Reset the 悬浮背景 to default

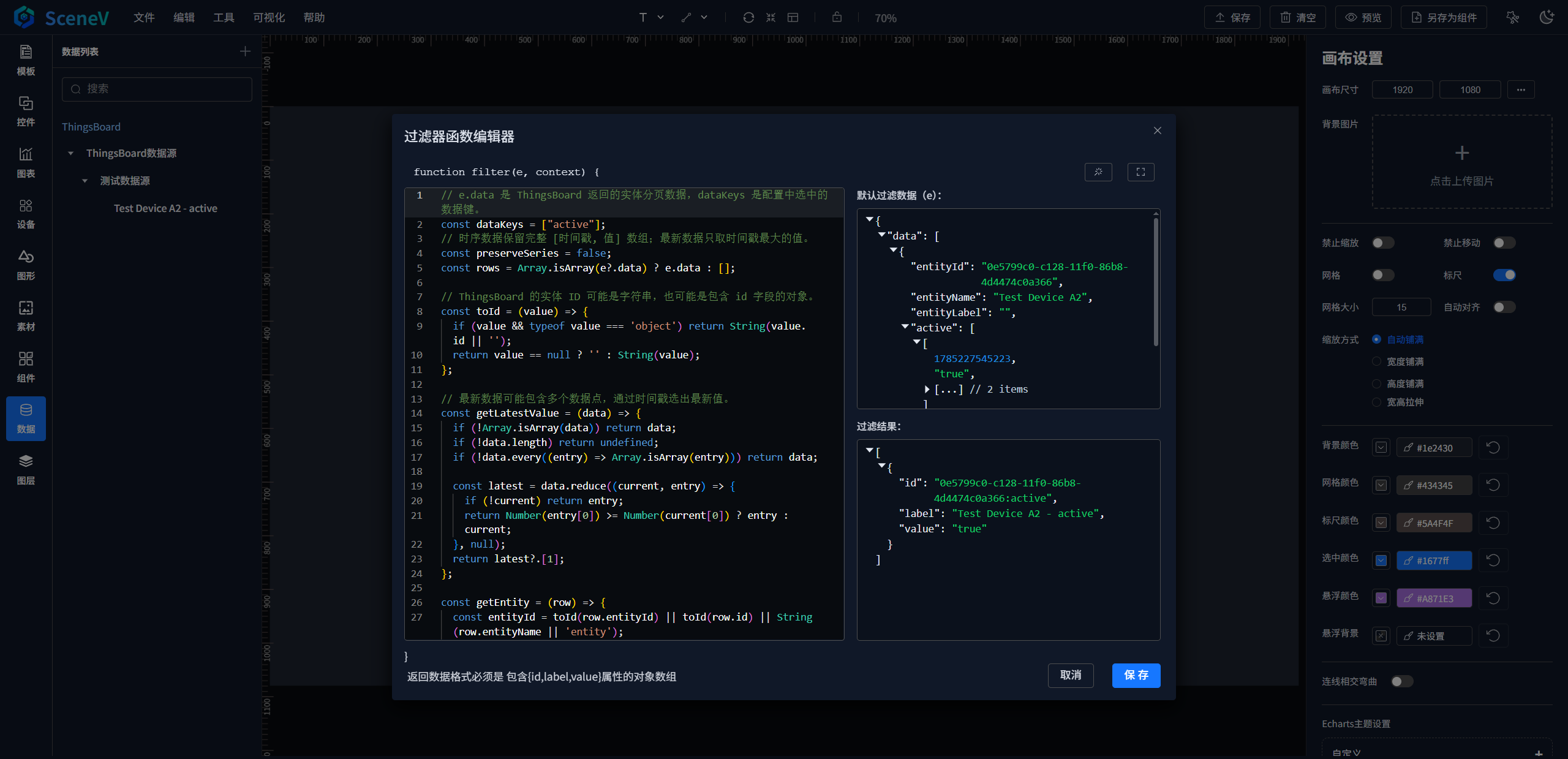tap(1493, 636)
